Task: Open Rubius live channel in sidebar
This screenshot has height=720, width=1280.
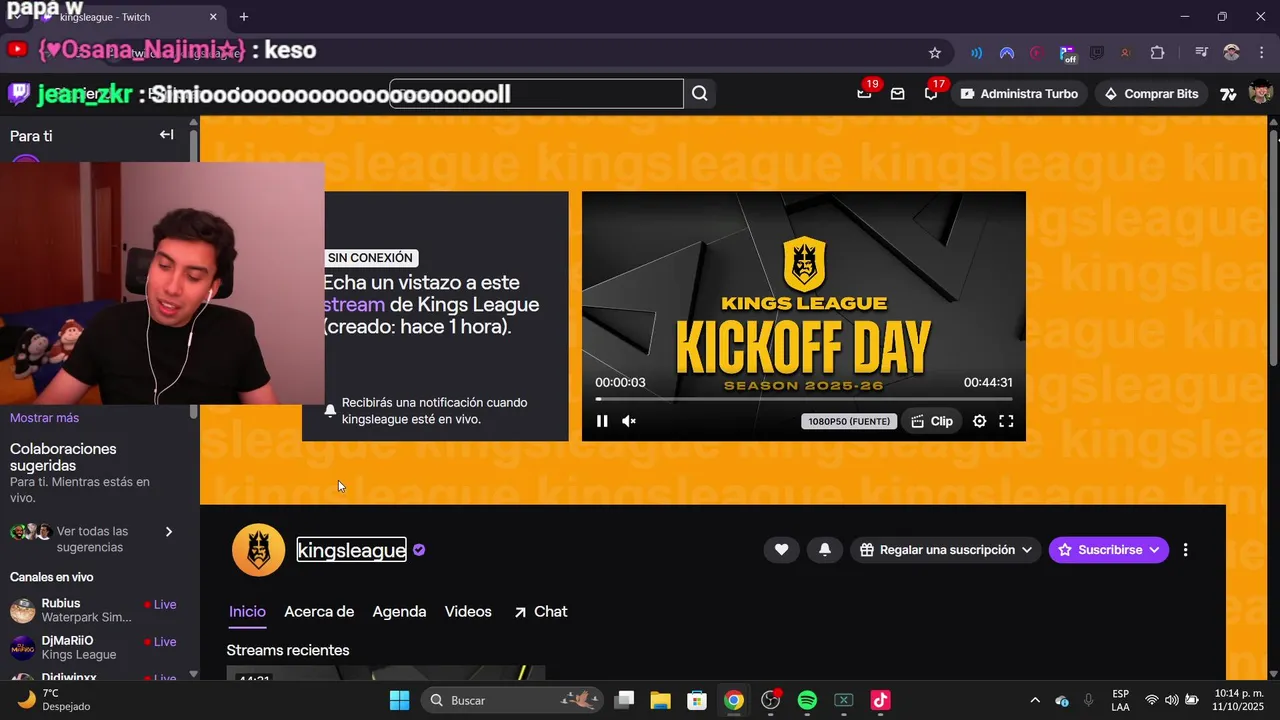Action: point(93,610)
